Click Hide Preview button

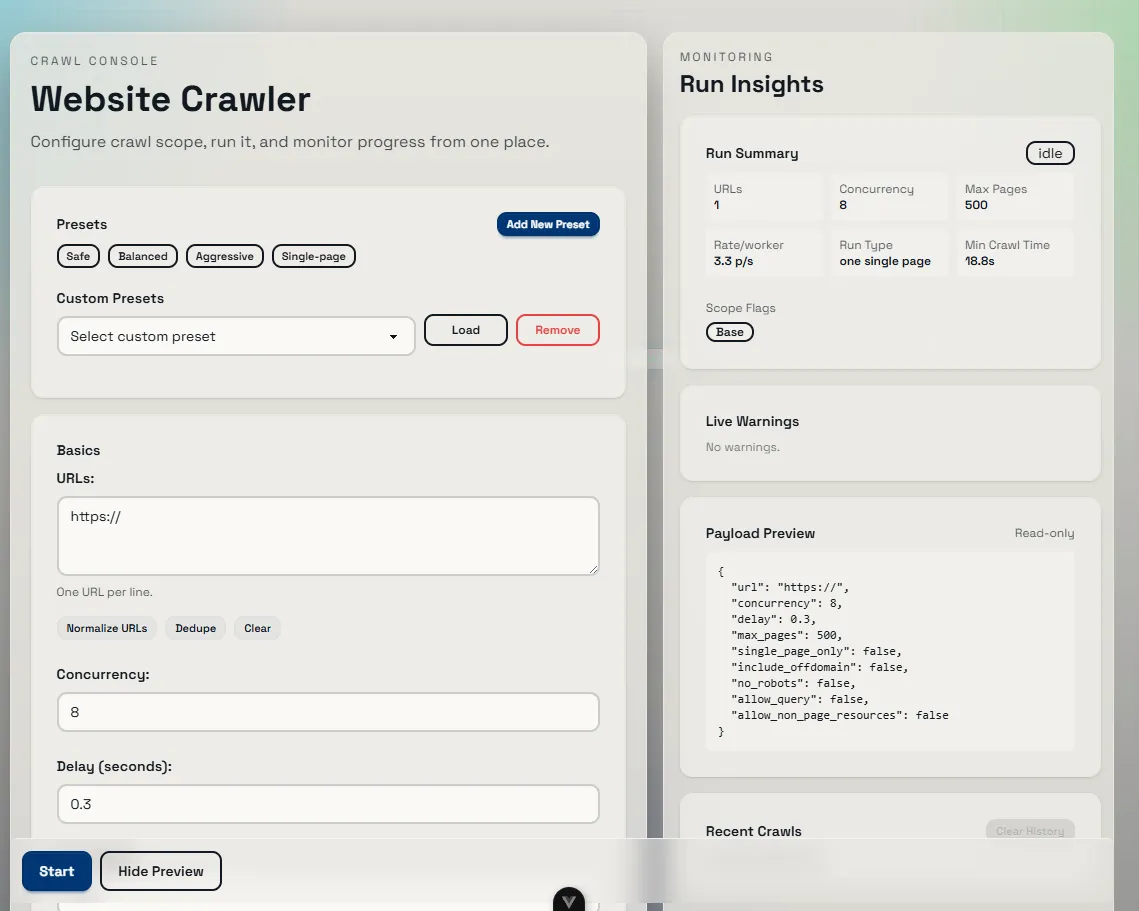(x=161, y=871)
